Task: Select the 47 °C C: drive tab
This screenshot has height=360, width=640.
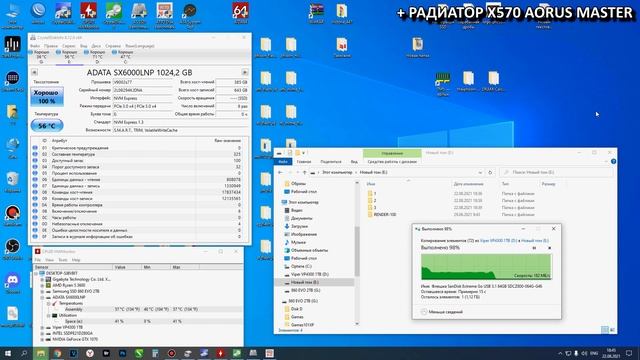Action: [x=125, y=57]
